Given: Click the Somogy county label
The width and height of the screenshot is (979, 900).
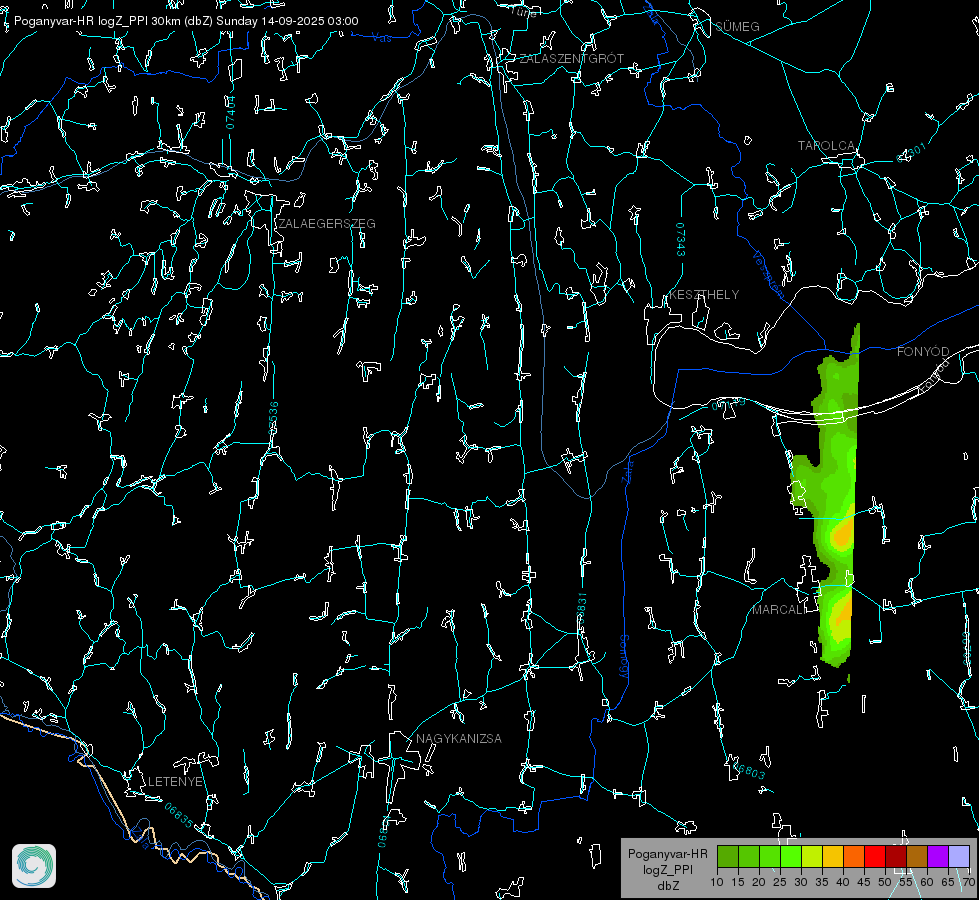Looking at the screenshot, I should click(624, 657).
